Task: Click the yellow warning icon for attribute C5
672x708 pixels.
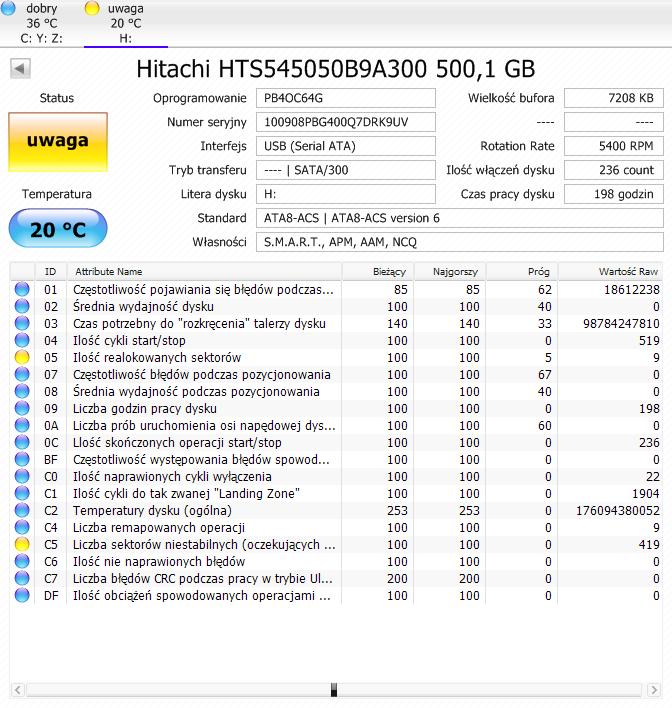Action: point(22,544)
